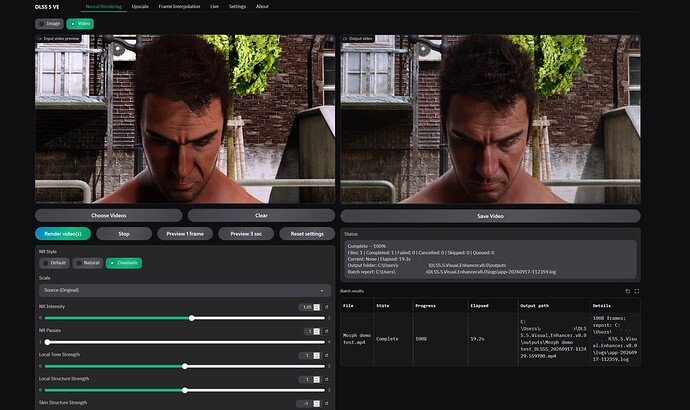This screenshot has width=690, height=410.
Task: Click the Input video preview image
Action: 185,119
